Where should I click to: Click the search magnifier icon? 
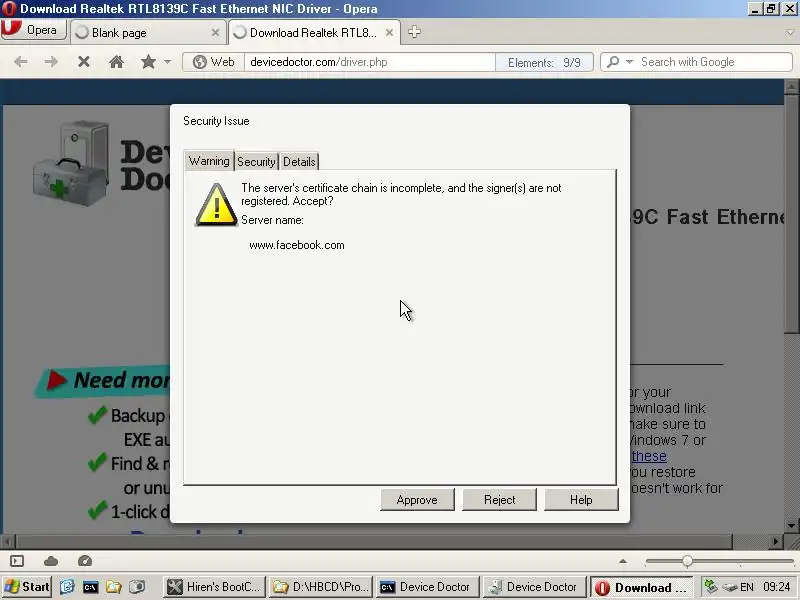click(x=613, y=62)
